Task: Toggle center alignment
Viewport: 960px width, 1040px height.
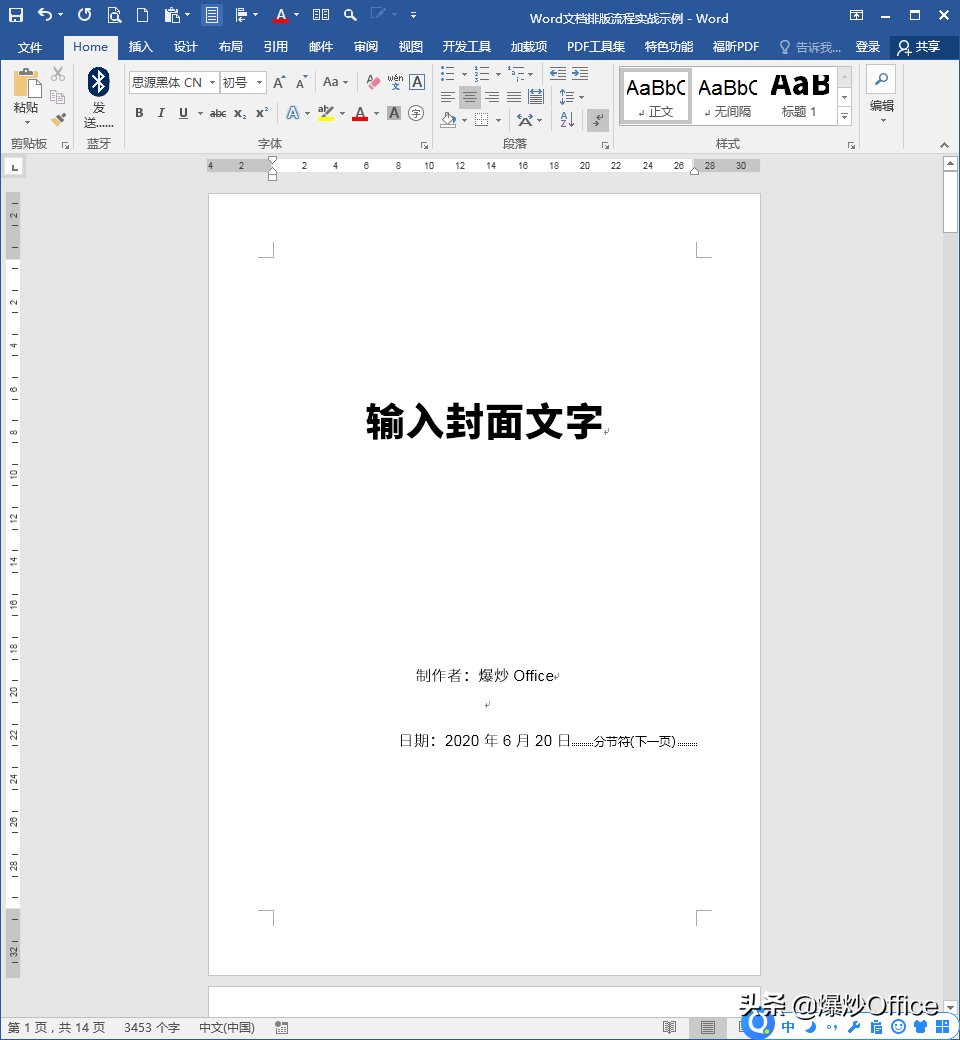Action: click(x=470, y=97)
